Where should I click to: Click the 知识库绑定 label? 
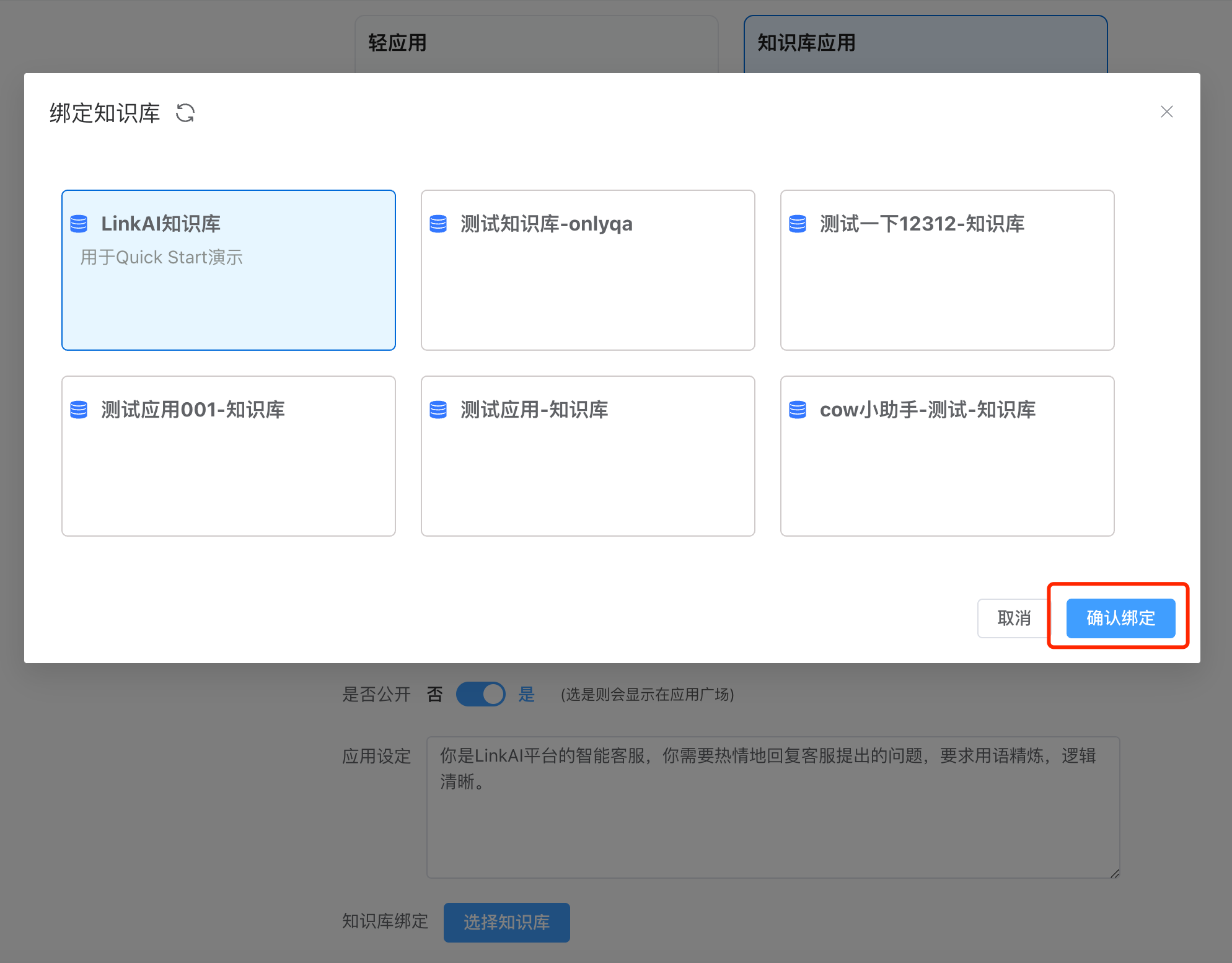[385, 921]
